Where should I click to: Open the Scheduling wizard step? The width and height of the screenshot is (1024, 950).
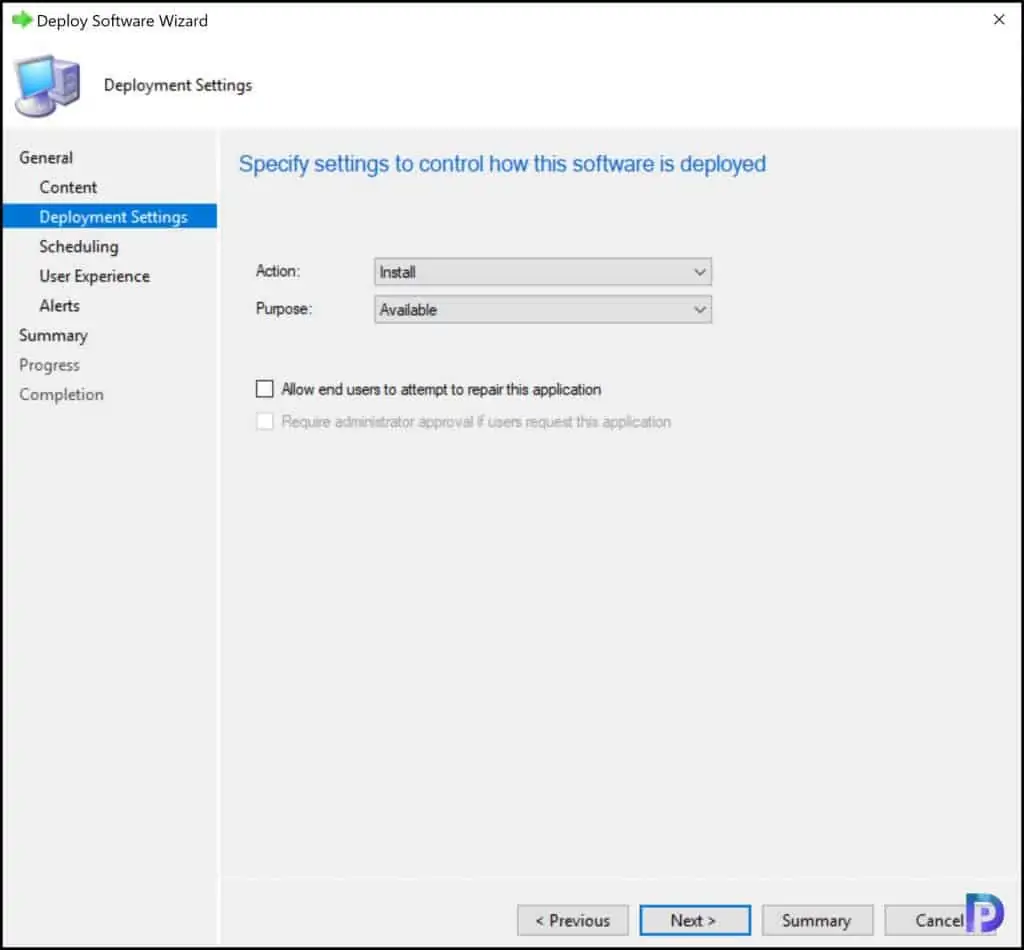pos(79,247)
